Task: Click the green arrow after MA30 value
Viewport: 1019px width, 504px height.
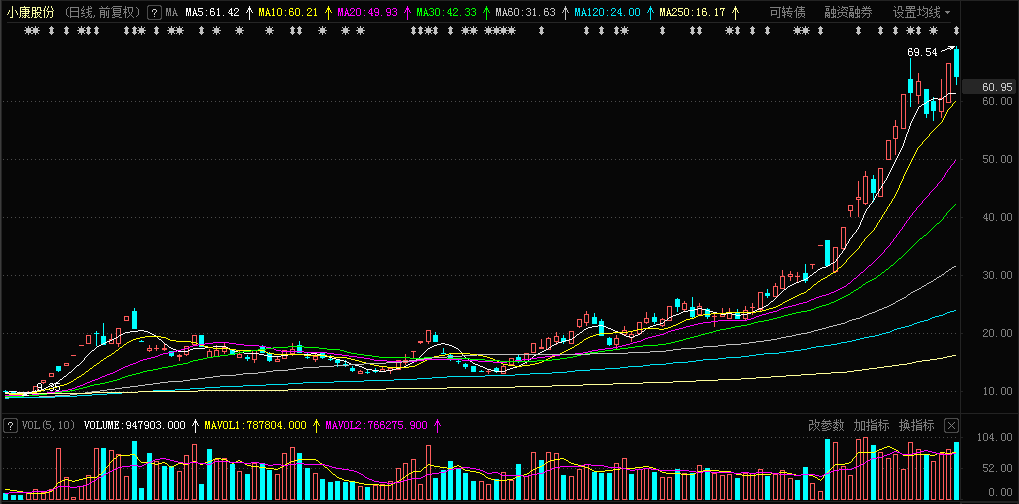Action: 486,13
